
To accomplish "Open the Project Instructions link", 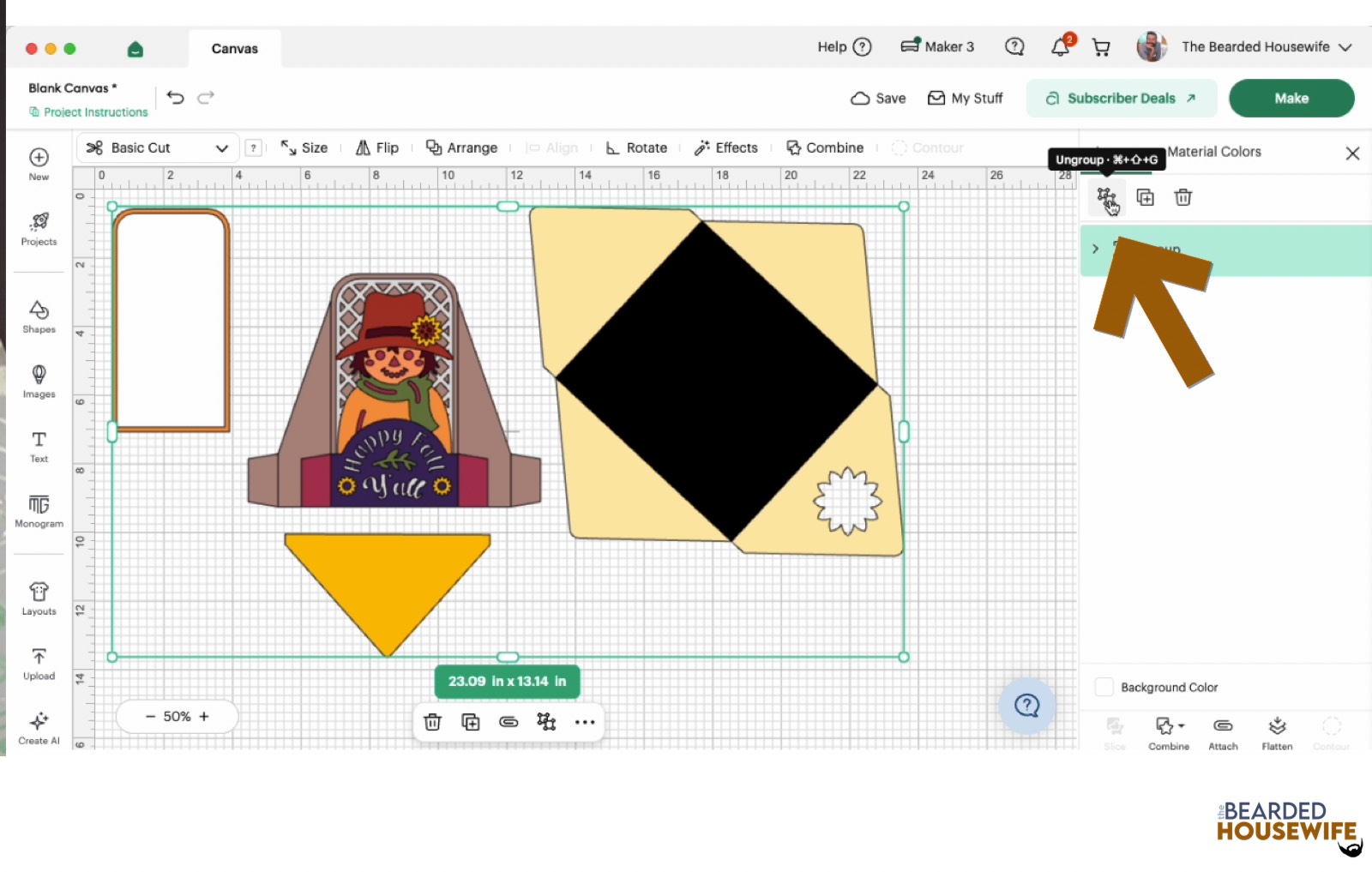I will coord(88,112).
